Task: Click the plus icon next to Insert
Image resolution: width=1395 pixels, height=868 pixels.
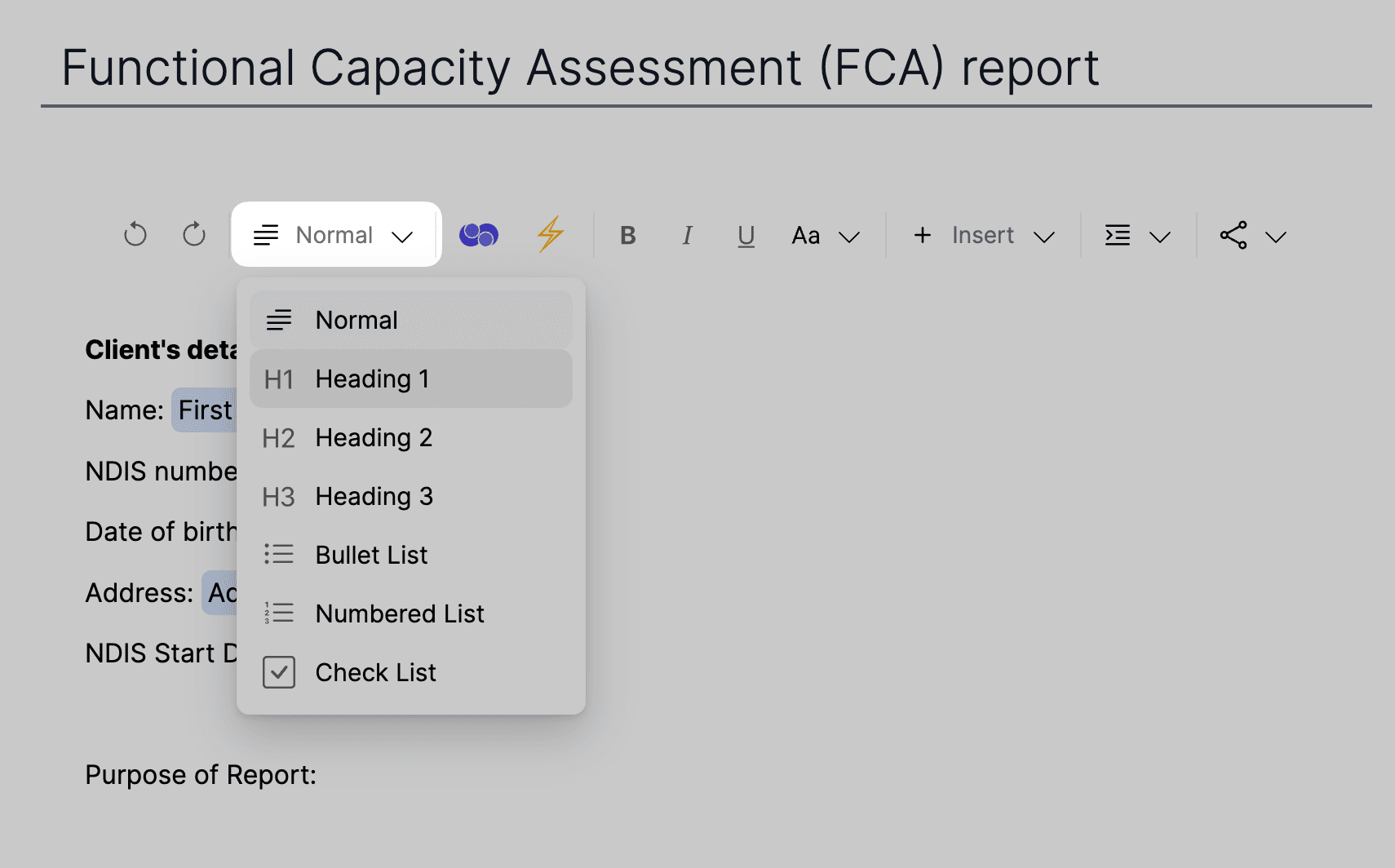Action: point(922,235)
